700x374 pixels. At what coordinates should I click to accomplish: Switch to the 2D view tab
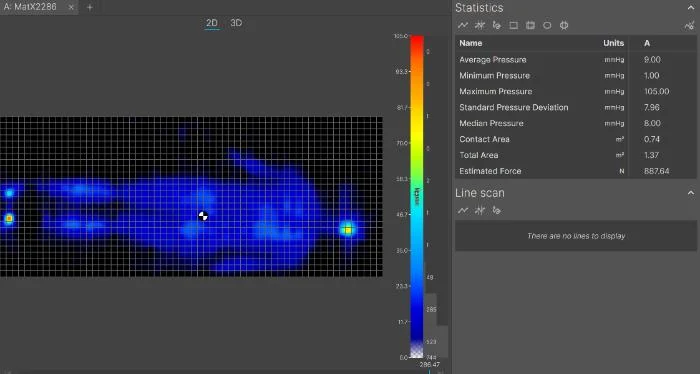[x=212, y=23]
